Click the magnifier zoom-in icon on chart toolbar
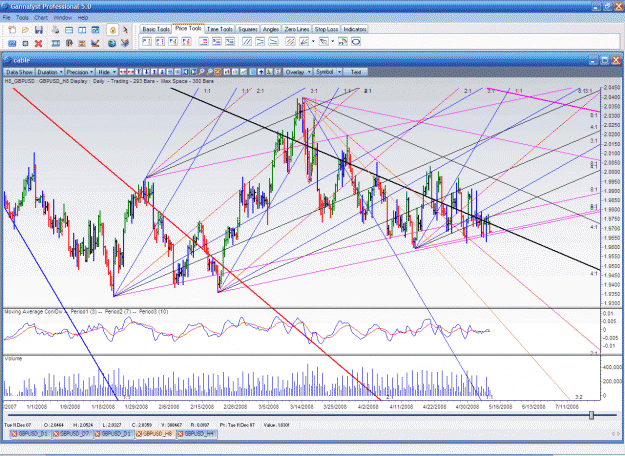 (202, 72)
